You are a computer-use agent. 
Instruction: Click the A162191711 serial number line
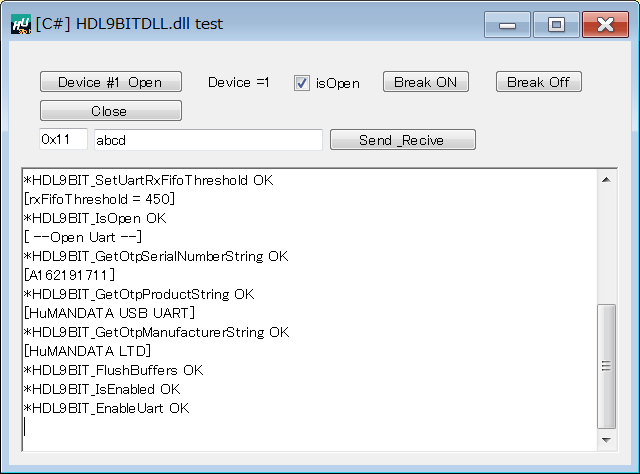69,275
